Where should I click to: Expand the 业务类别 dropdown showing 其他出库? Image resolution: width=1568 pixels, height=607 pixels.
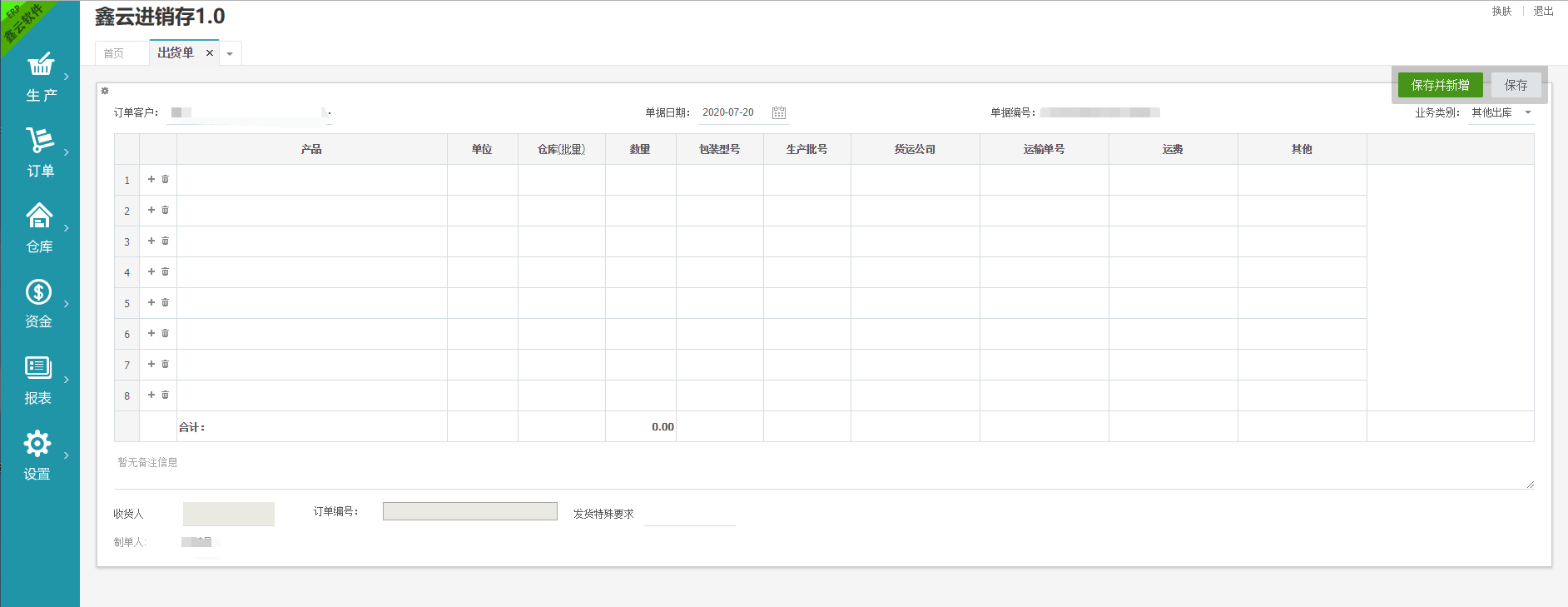click(x=1528, y=112)
